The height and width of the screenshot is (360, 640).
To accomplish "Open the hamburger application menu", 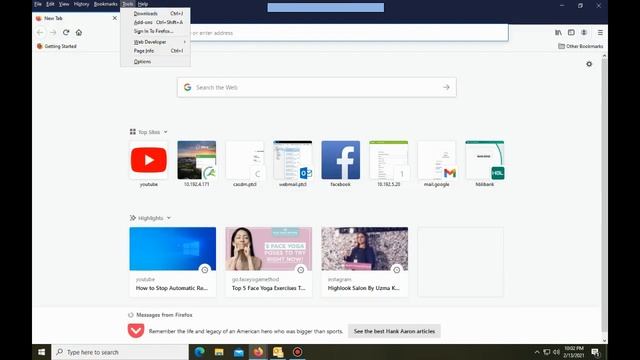I will pos(600,32).
